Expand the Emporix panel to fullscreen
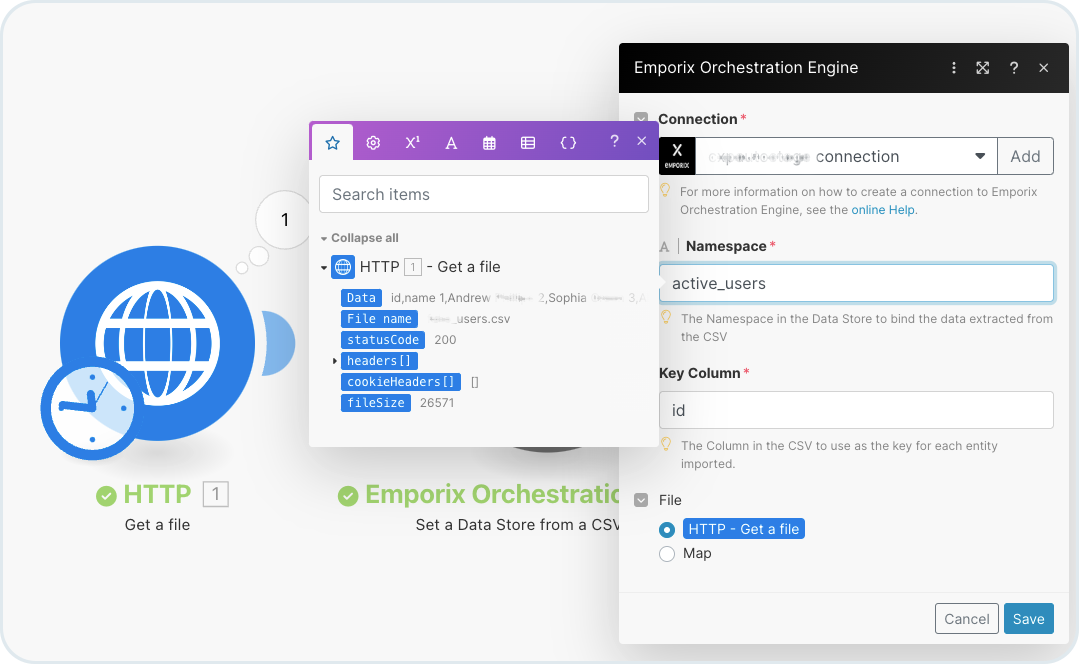The width and height of the screenshot is (1079, 664). tap(983, 68)
